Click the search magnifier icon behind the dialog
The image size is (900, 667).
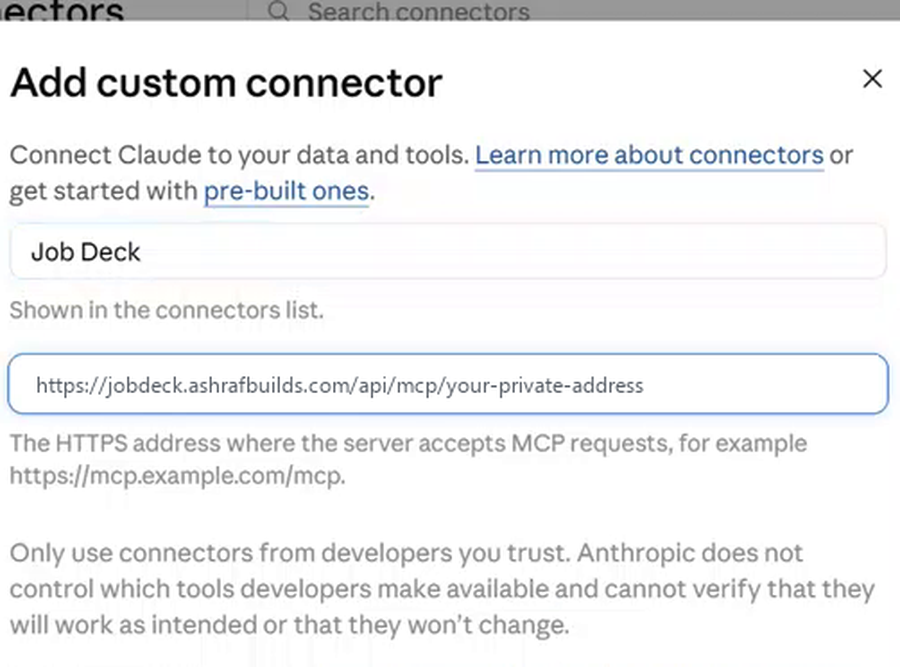click(278, 10)
